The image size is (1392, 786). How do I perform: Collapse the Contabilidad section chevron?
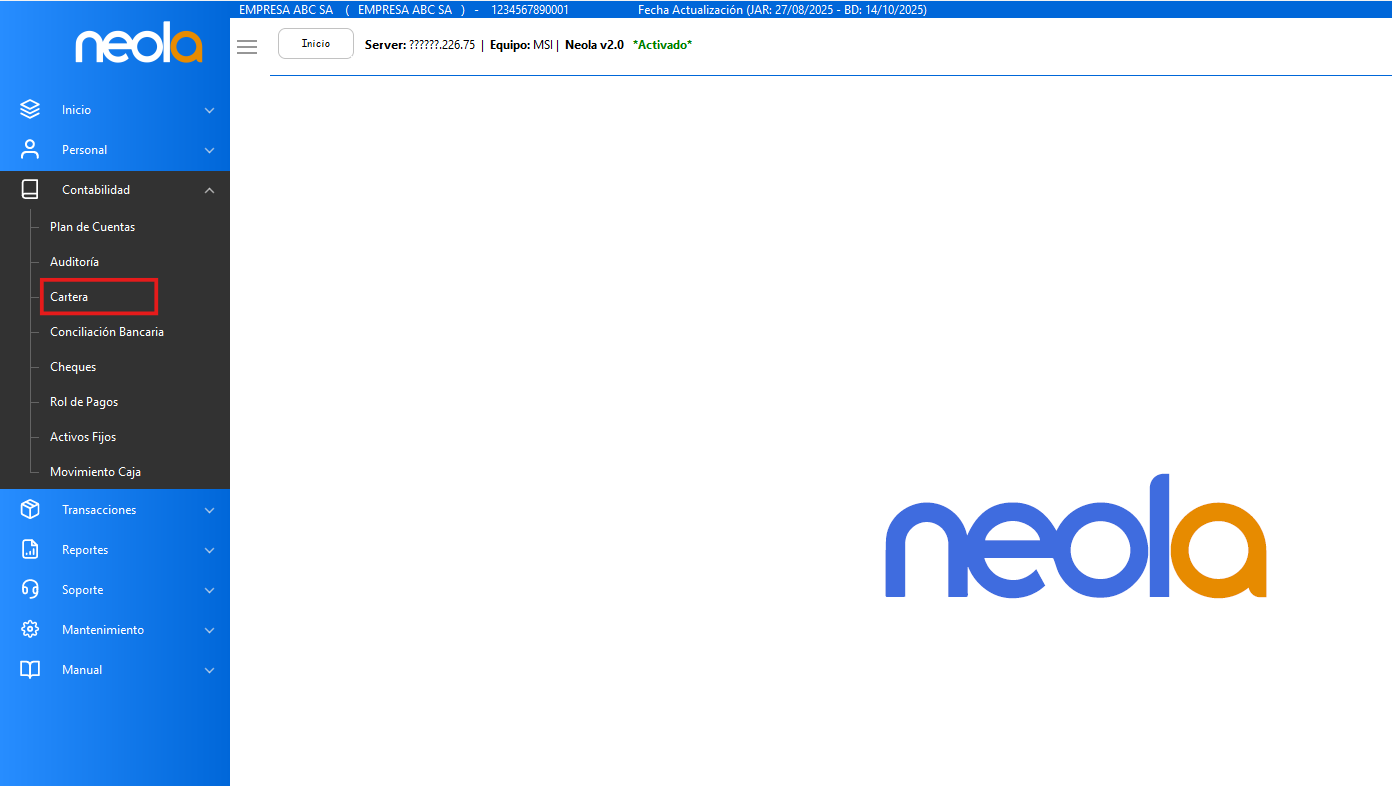(x=209, y=190)
